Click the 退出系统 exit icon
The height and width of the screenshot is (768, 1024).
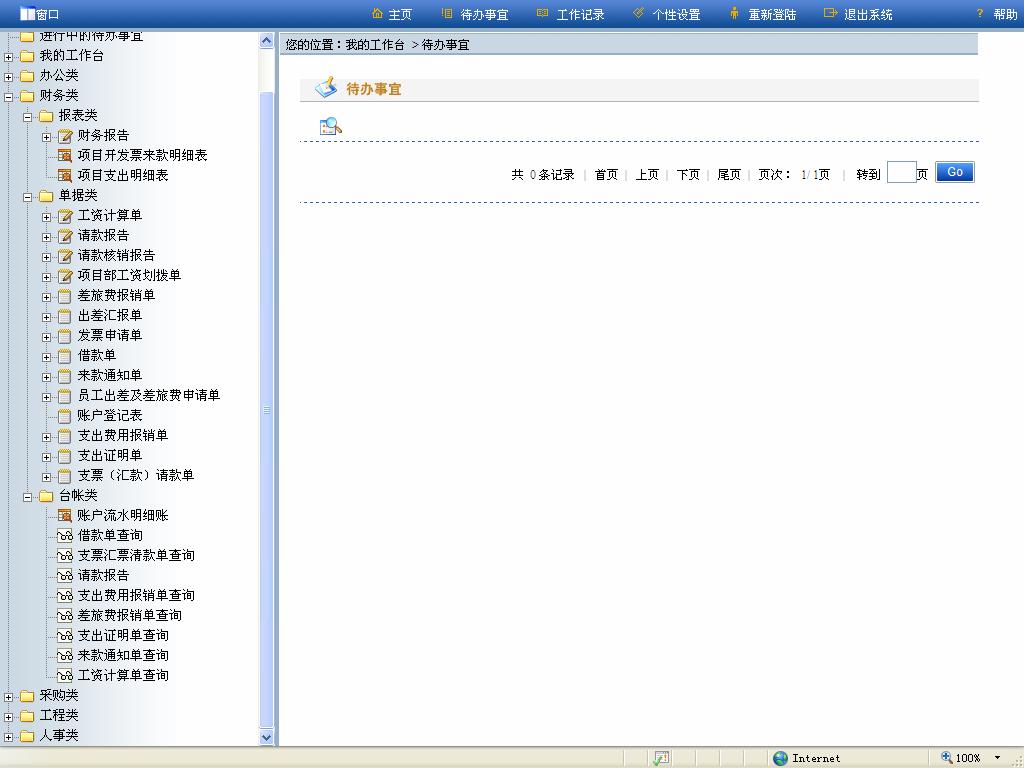click(x=830, y=14)
